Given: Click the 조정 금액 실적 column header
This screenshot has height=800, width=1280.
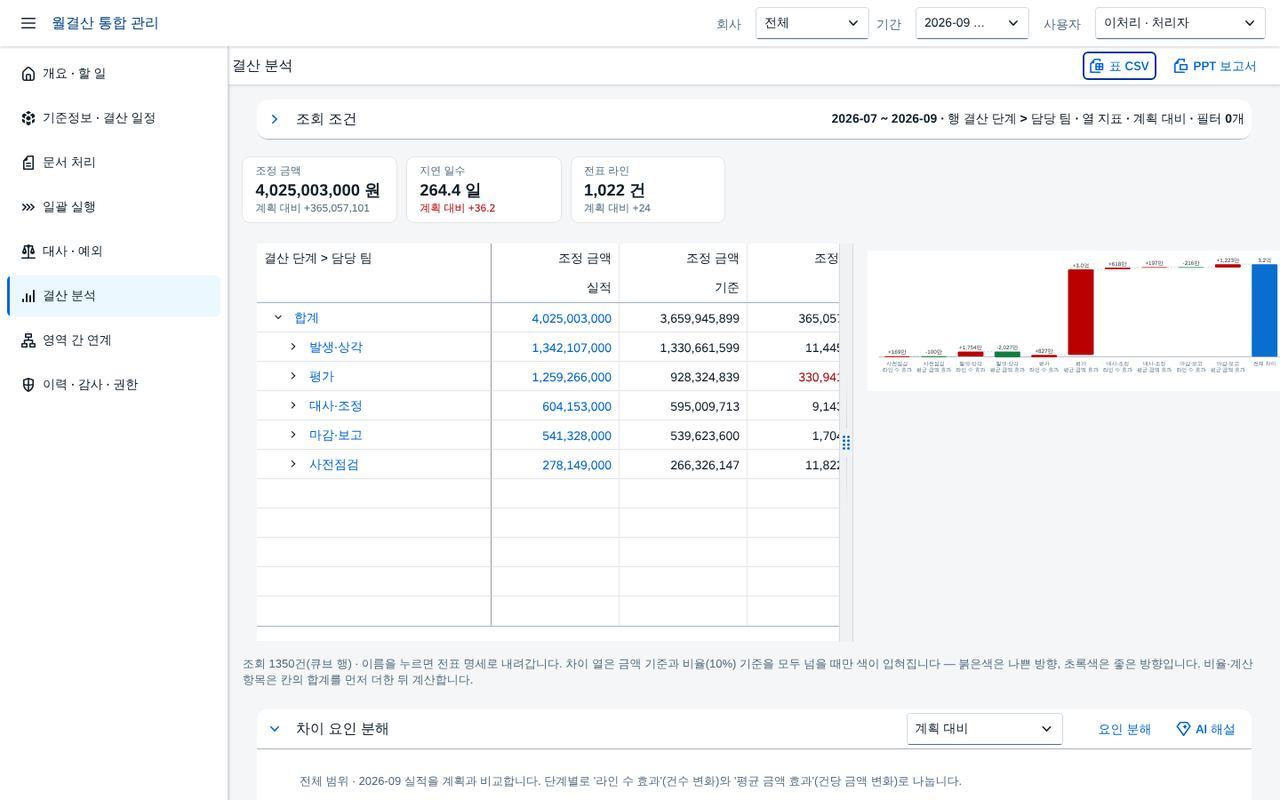Looking at the screenshot, I should pos(555,273).
